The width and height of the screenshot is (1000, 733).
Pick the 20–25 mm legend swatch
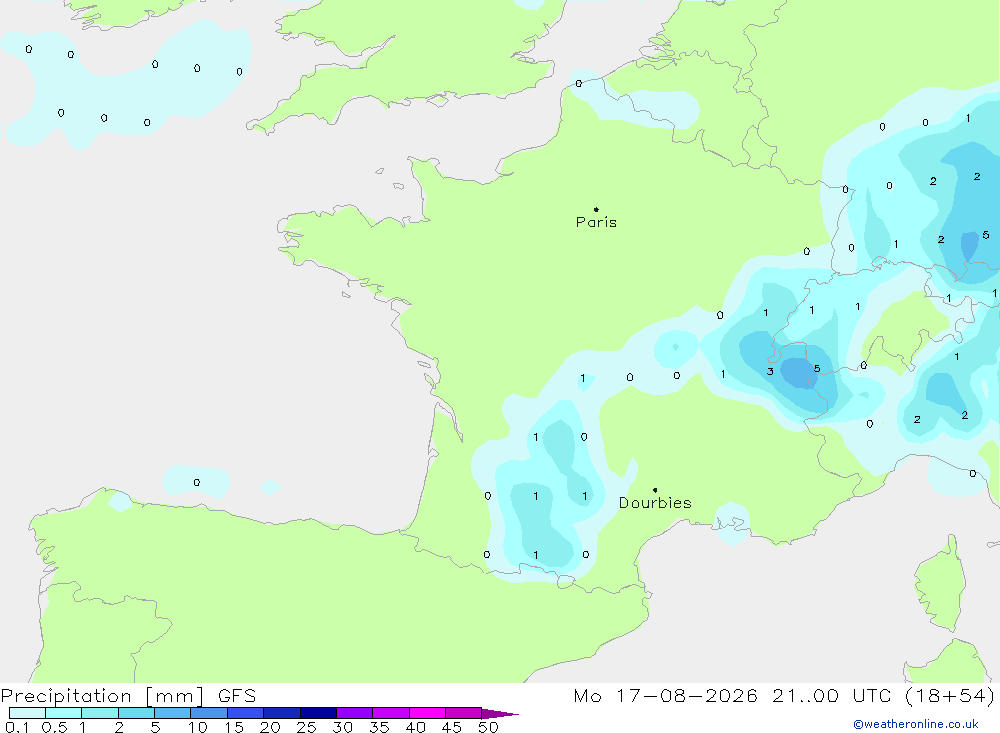pyautogui.click(x=281, y=713)
